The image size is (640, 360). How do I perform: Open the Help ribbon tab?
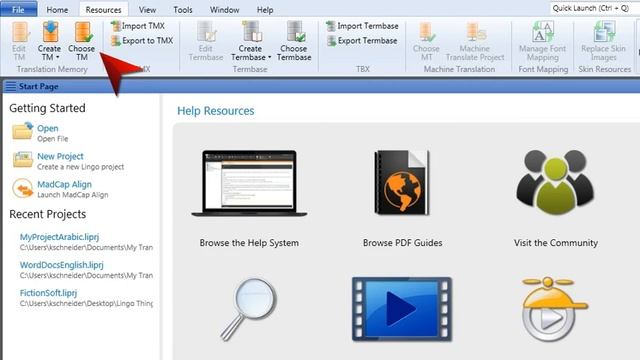pos(265,10)
